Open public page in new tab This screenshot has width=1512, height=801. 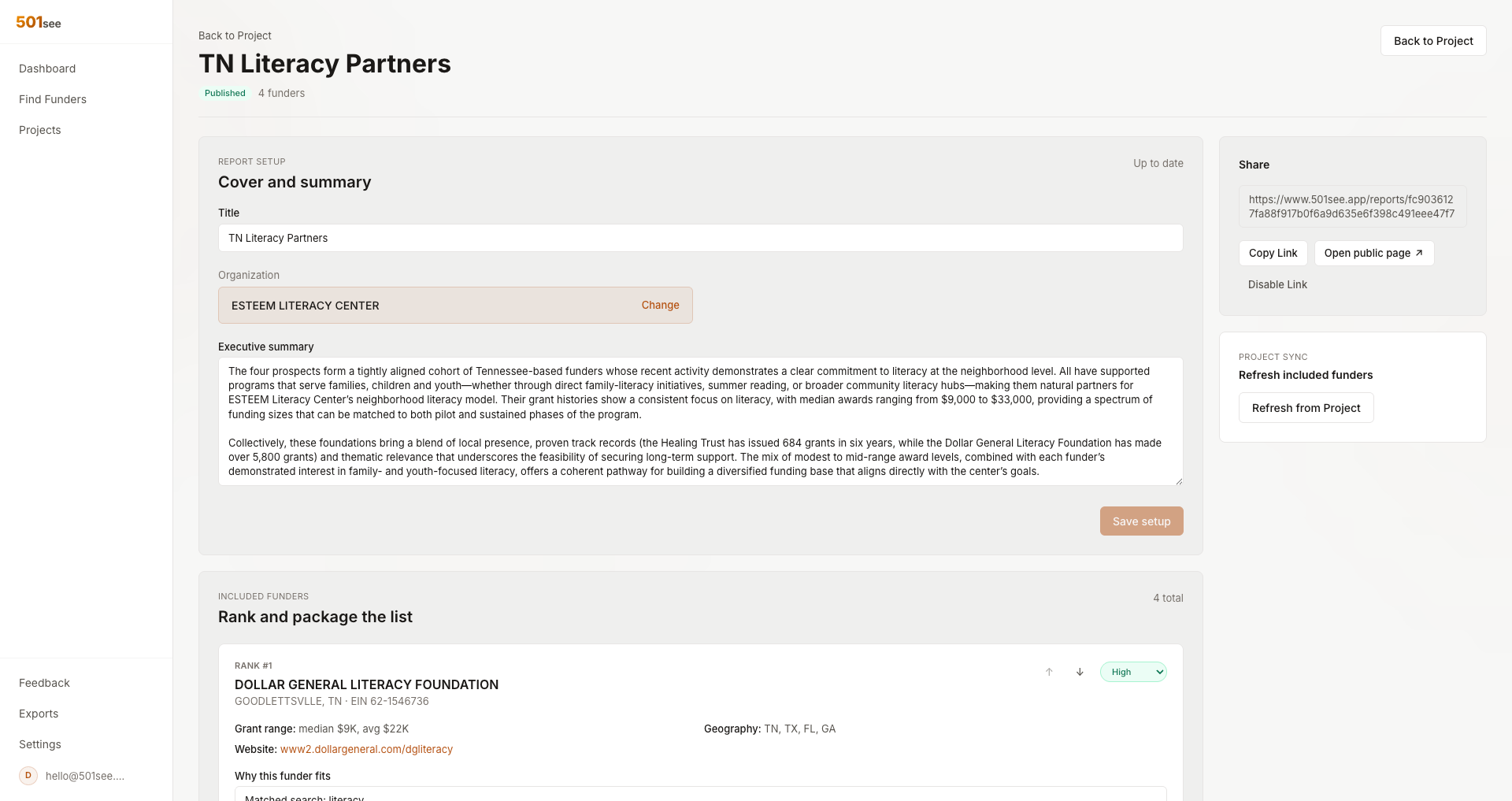(1373, 253)
